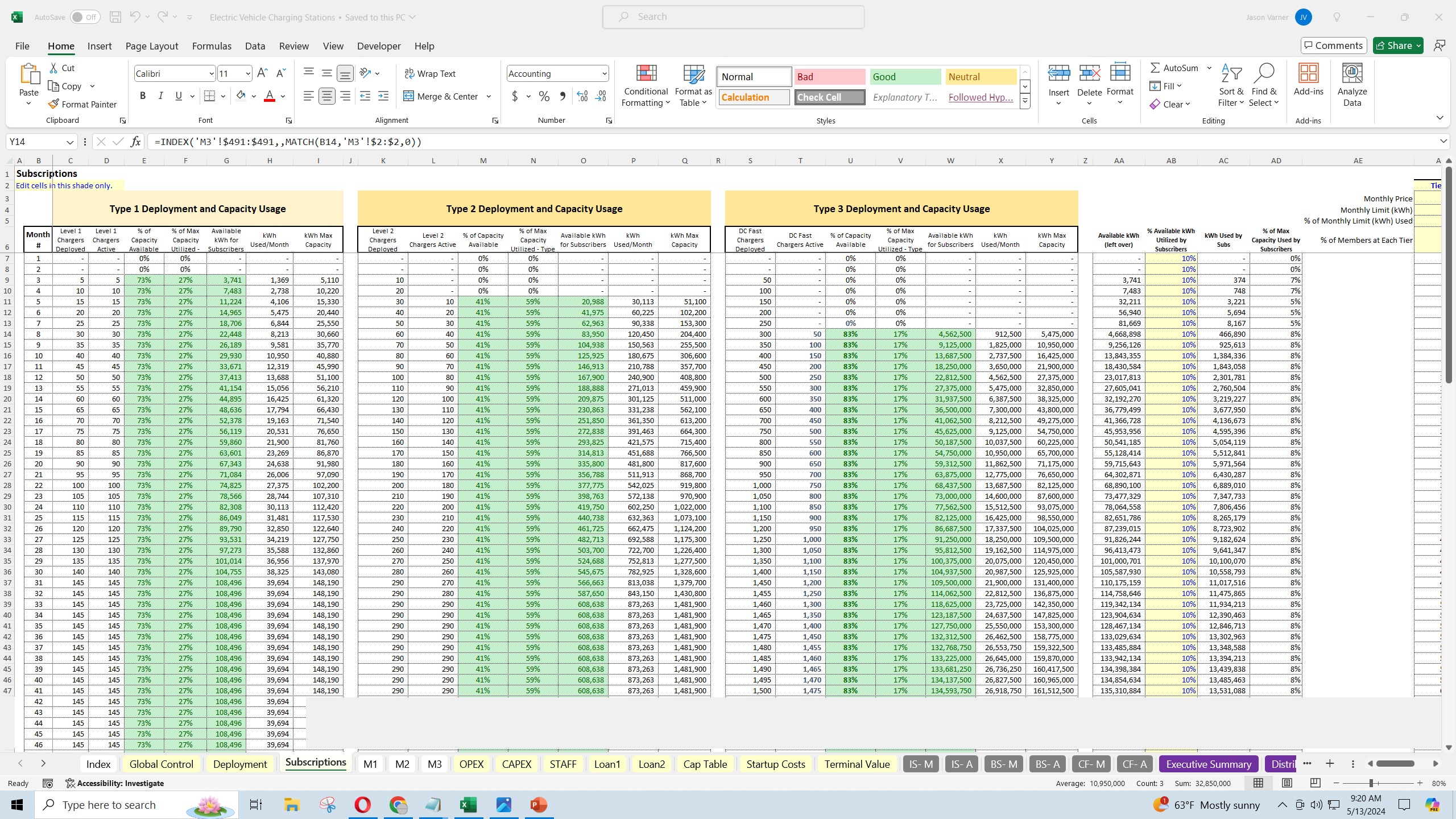
Task: Expand the Merge & Center dropdown arrow
Action: (x=489, y=96)
